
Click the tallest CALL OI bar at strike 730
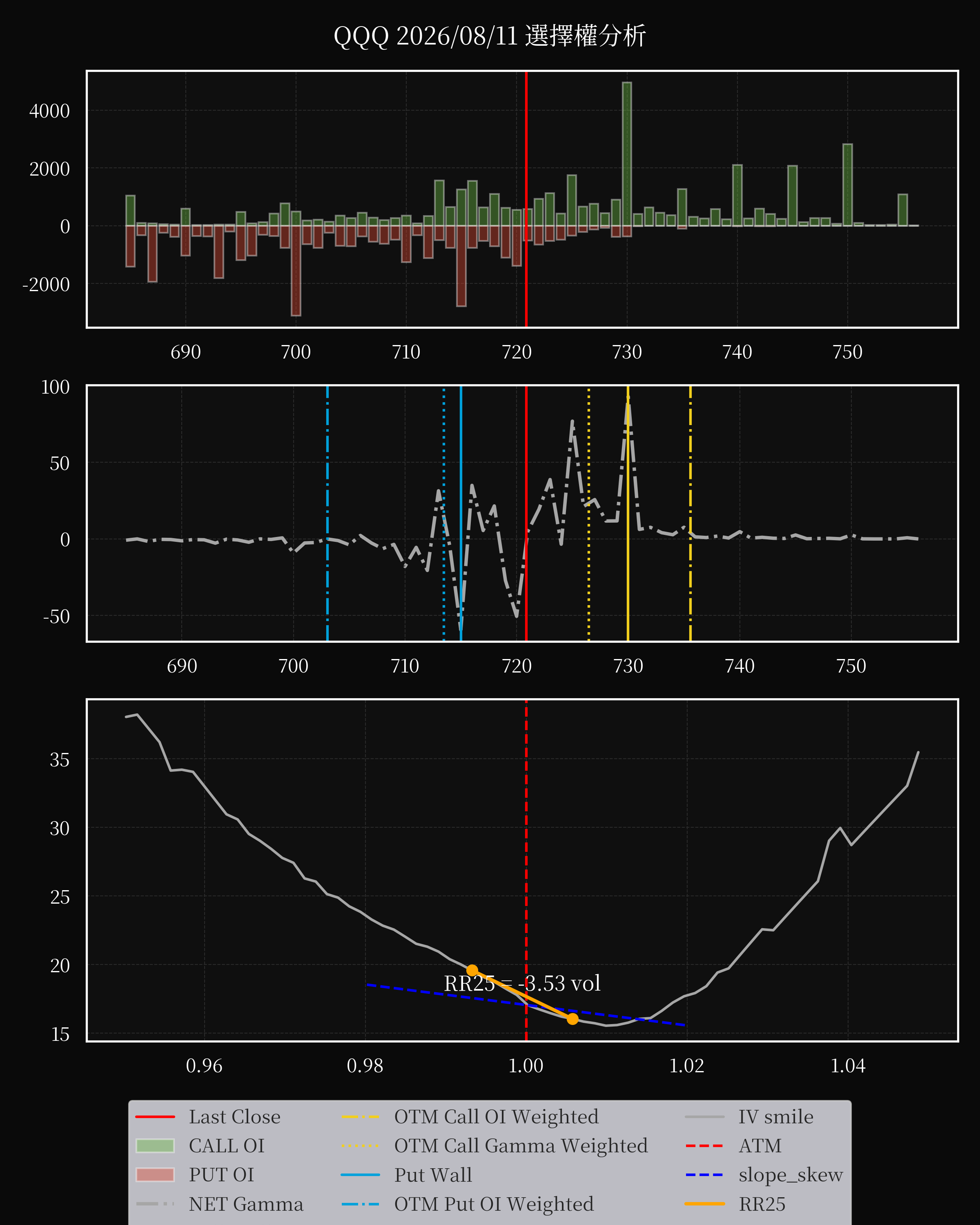(x=627, y=154)
